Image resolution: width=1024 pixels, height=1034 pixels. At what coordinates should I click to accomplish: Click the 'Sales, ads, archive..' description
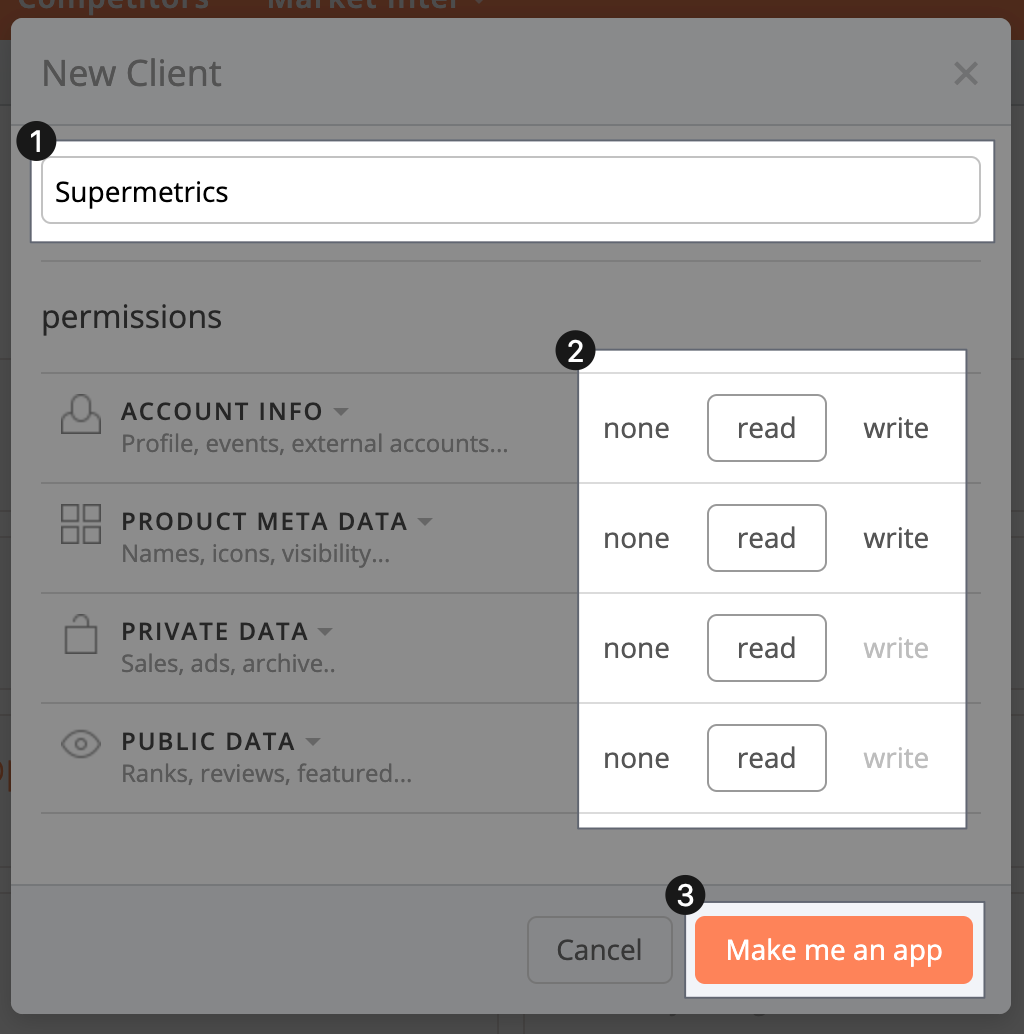pyautogui.click(x=228, y=664)
